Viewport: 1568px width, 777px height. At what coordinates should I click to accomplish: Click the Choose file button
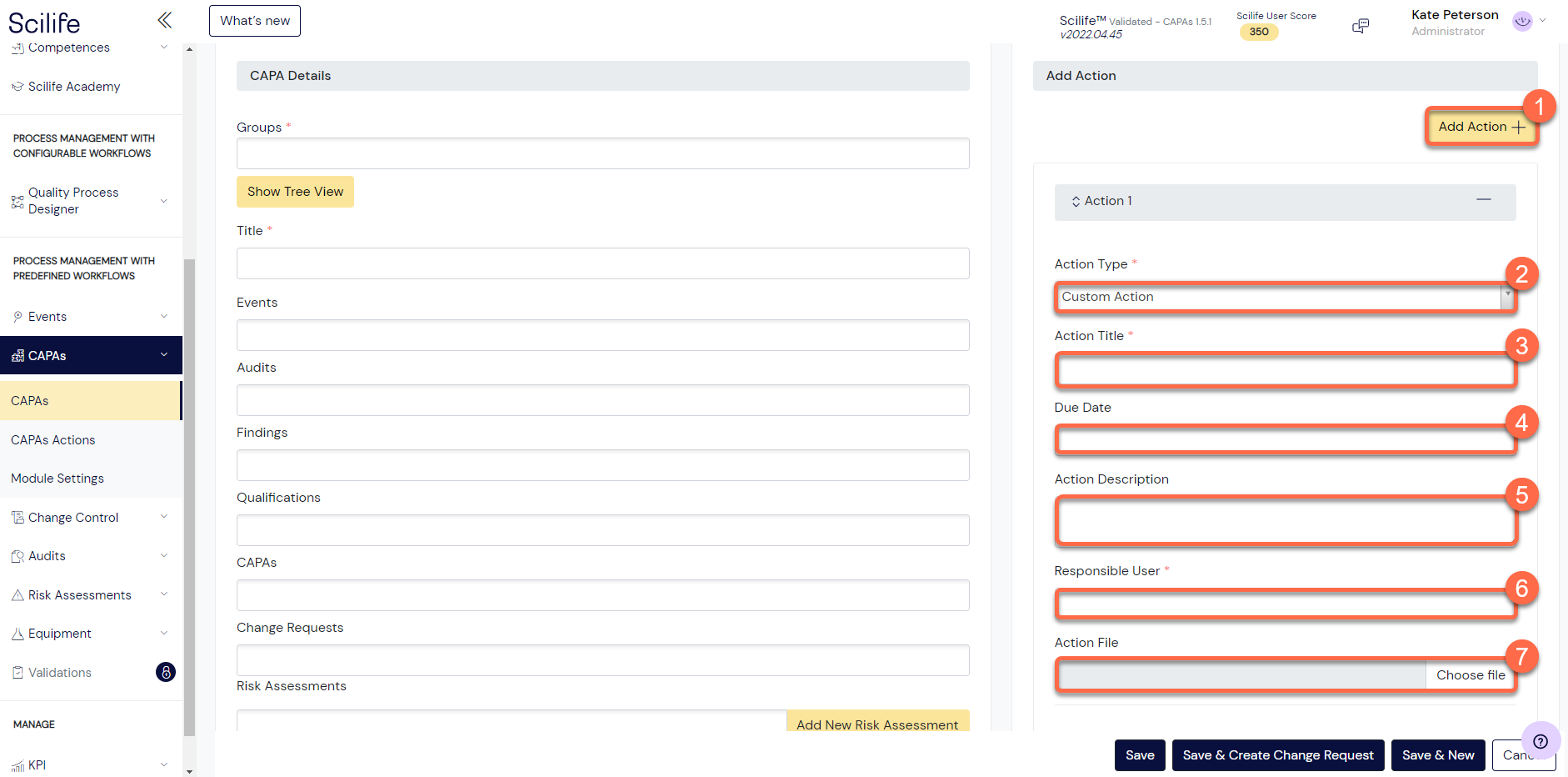[x=1471, y=675]
